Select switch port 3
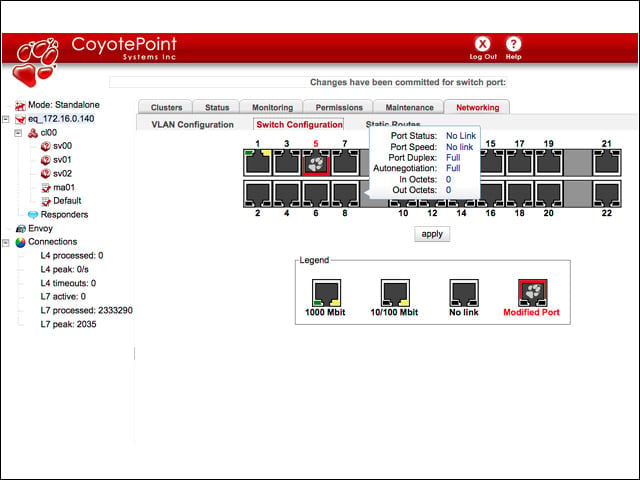Image resolution: width=640 pixels, height=480 pixels. pyautogui.click(x=287, y=162)
